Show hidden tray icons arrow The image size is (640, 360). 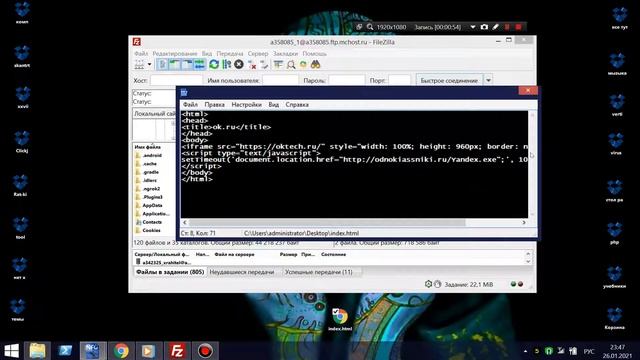pos(525,351)
